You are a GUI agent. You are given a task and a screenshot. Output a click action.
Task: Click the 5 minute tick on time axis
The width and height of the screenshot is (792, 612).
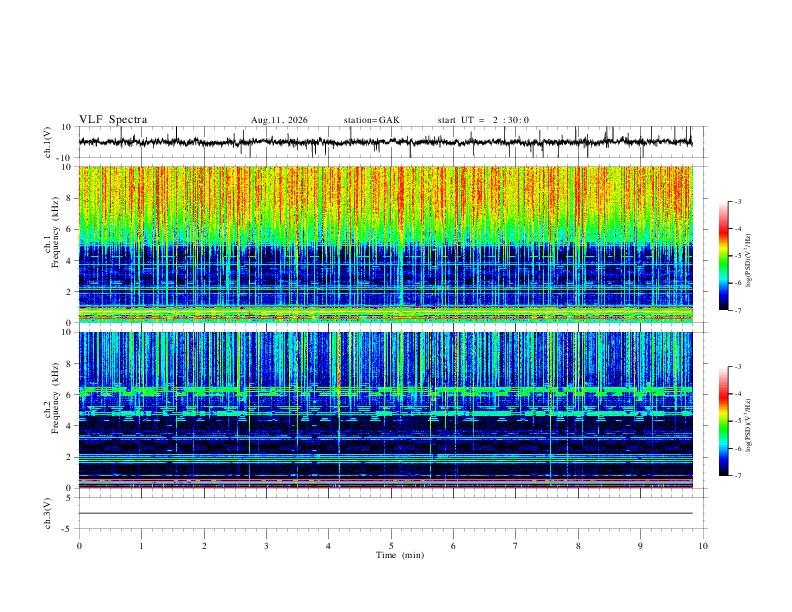point(391,546)
